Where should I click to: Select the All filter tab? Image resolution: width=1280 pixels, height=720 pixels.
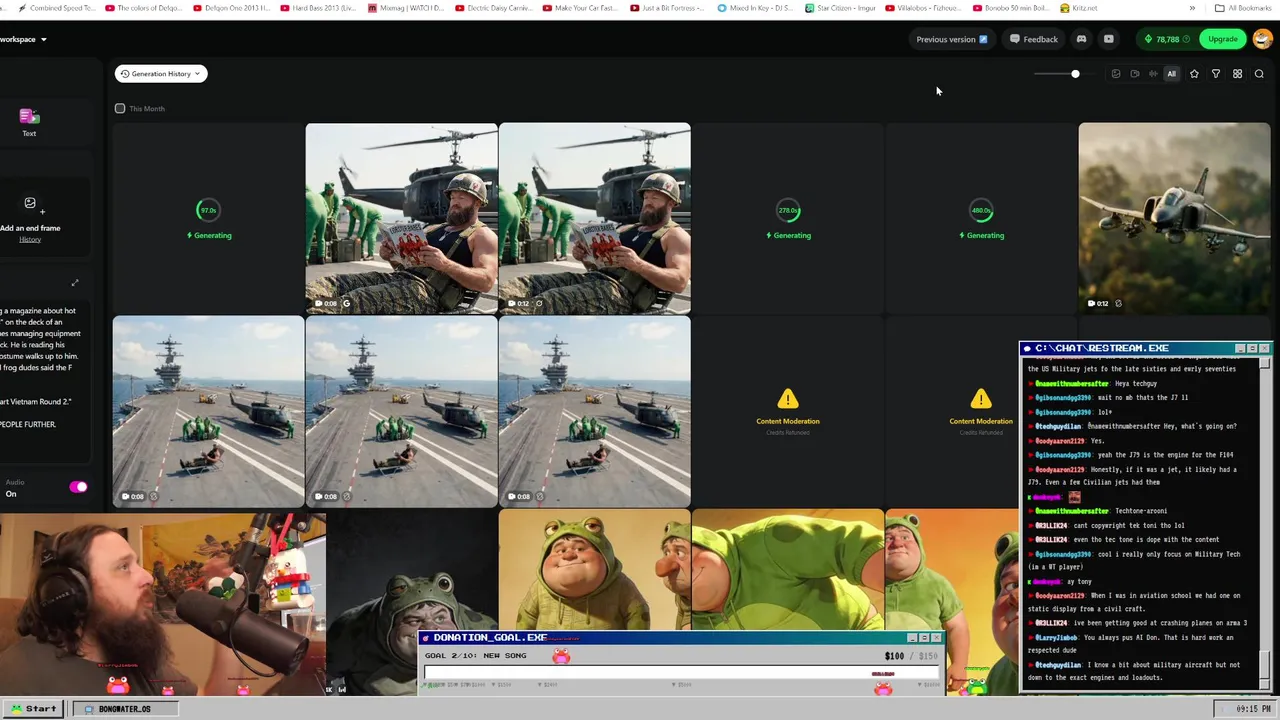pos(1171,74)
